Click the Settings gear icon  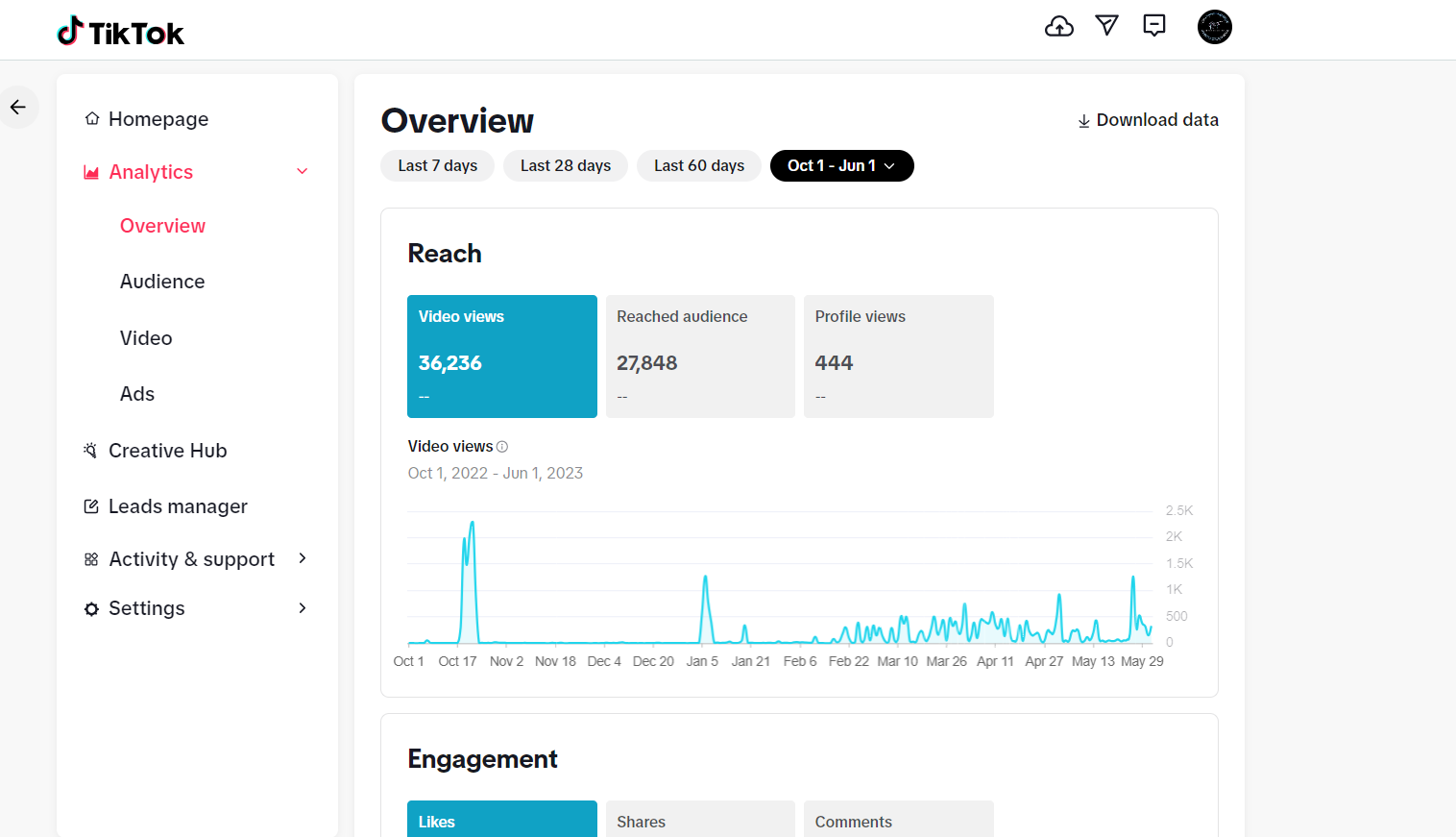pos(91,609)
